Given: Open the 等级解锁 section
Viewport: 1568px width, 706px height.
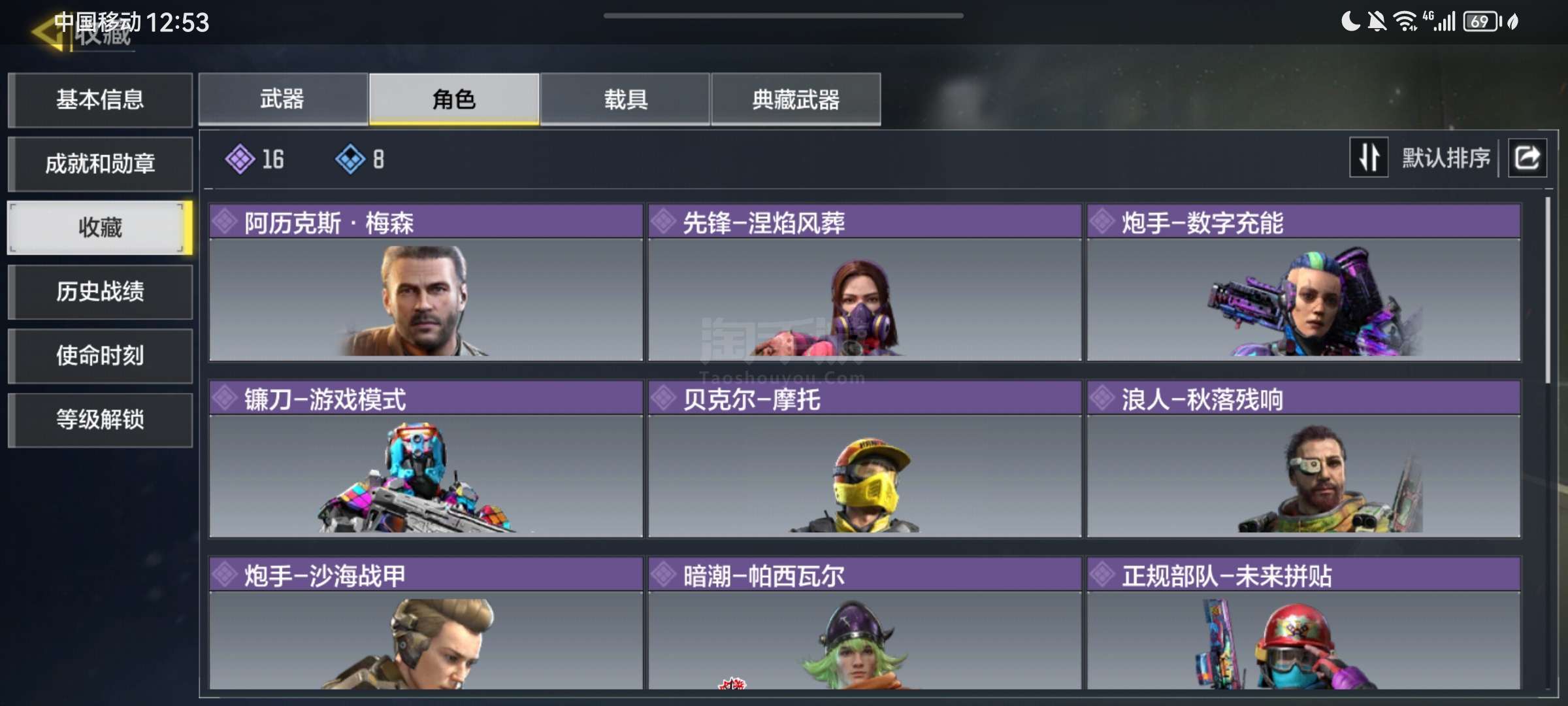Looking at the screenshot, I should point(100,420).
